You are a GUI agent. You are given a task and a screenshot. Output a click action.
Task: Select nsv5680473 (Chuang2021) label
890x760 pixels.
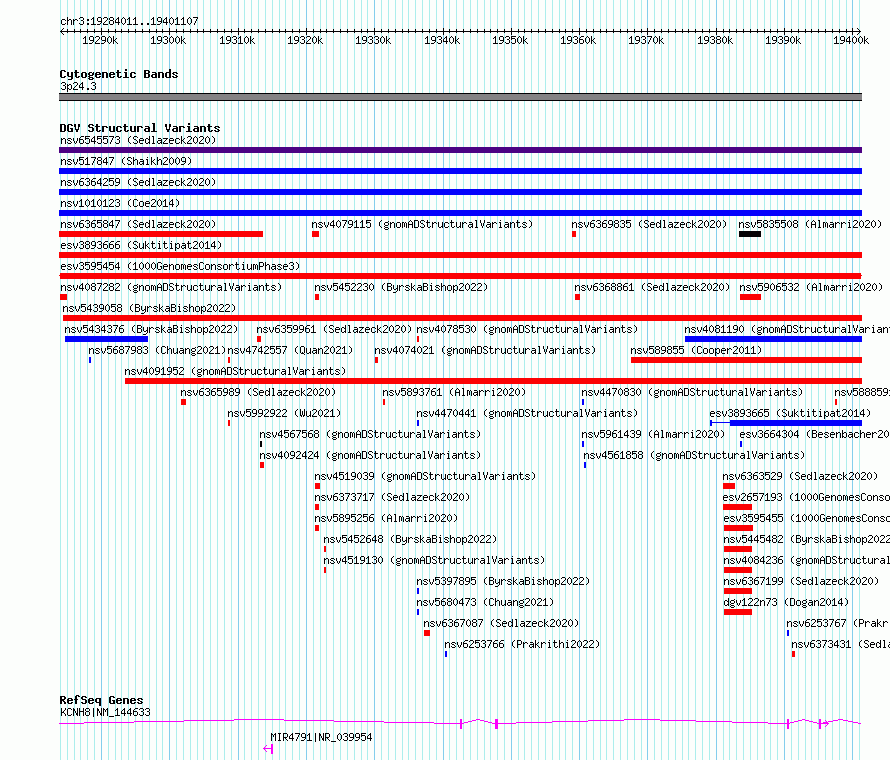[x=485, y=602]
